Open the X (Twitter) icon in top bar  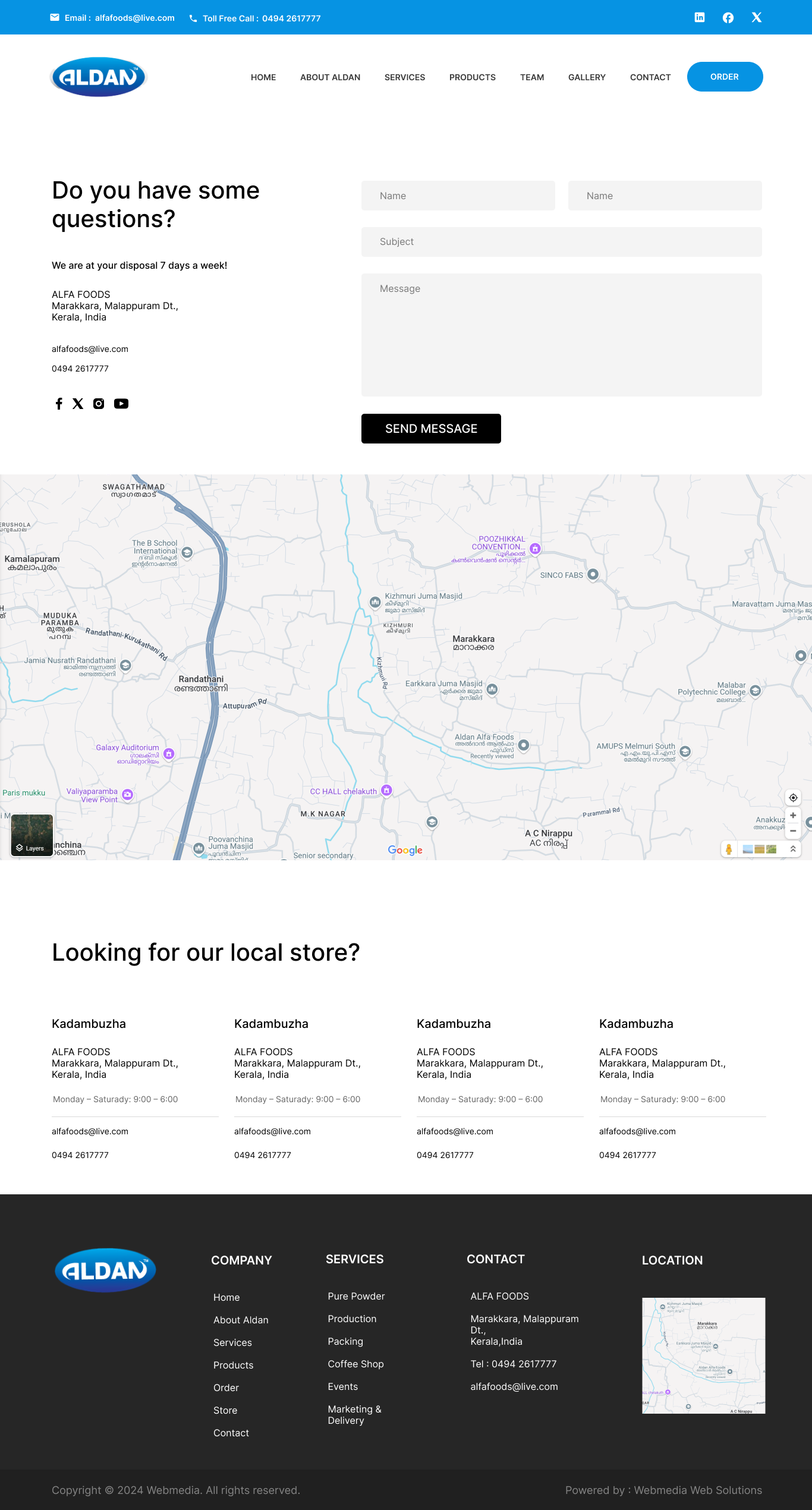756,18
